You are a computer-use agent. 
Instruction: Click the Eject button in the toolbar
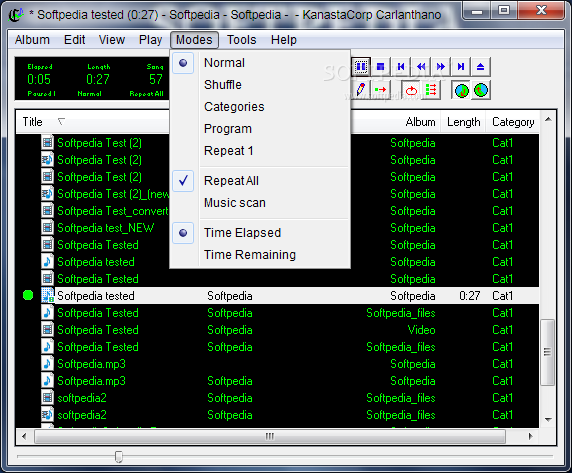click(x=480, y=67)
